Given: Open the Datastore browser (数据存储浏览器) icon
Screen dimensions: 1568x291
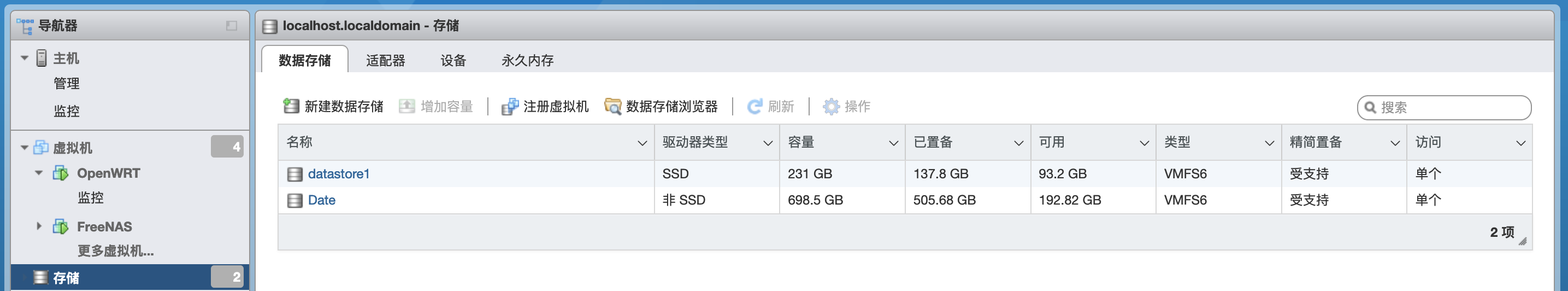Looking at the screenshot, I should (612, 107).
